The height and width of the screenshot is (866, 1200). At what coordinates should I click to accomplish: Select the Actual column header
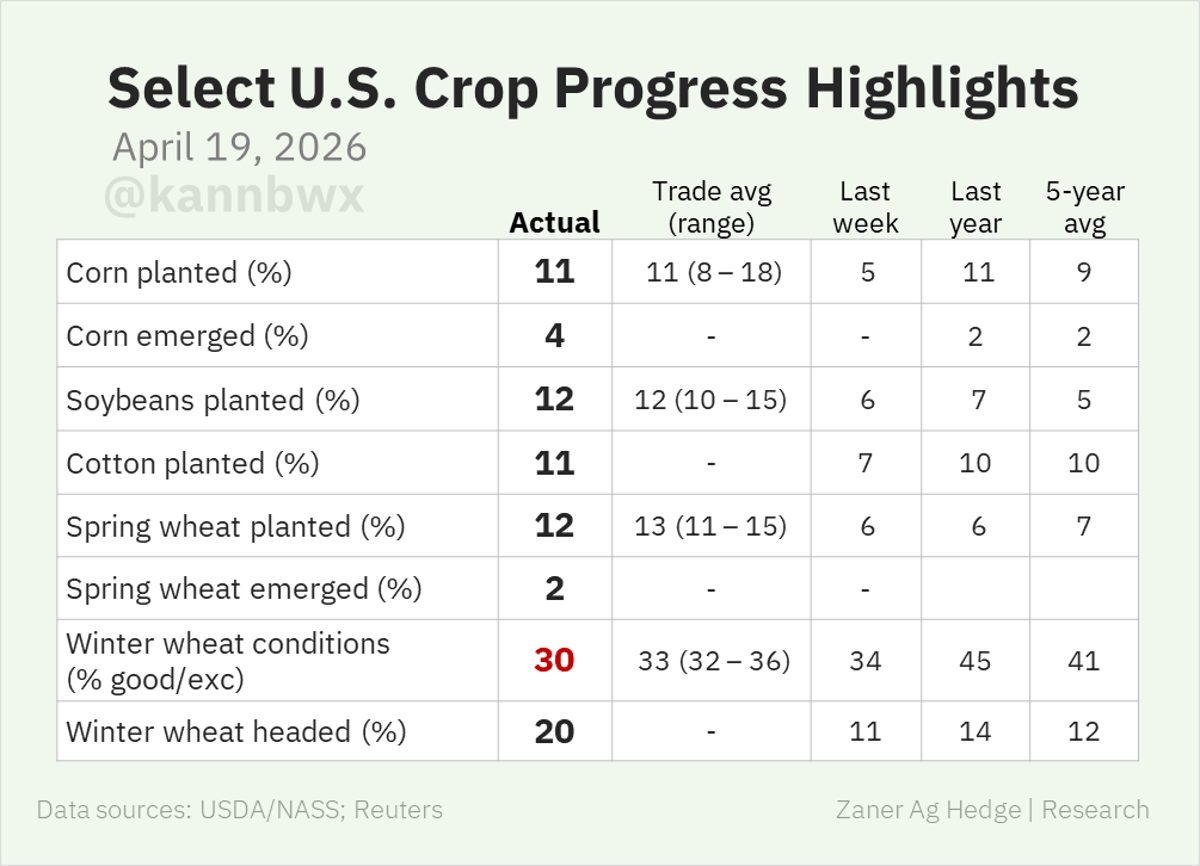pyautogui.click(x=554, y=222)
